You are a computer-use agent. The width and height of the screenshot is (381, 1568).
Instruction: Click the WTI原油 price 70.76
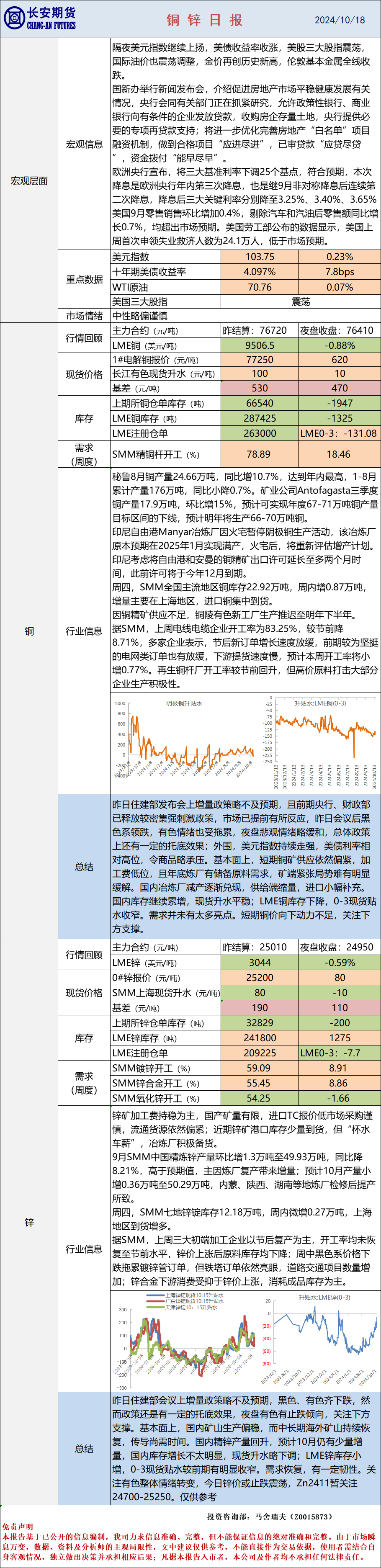point(260,287)
